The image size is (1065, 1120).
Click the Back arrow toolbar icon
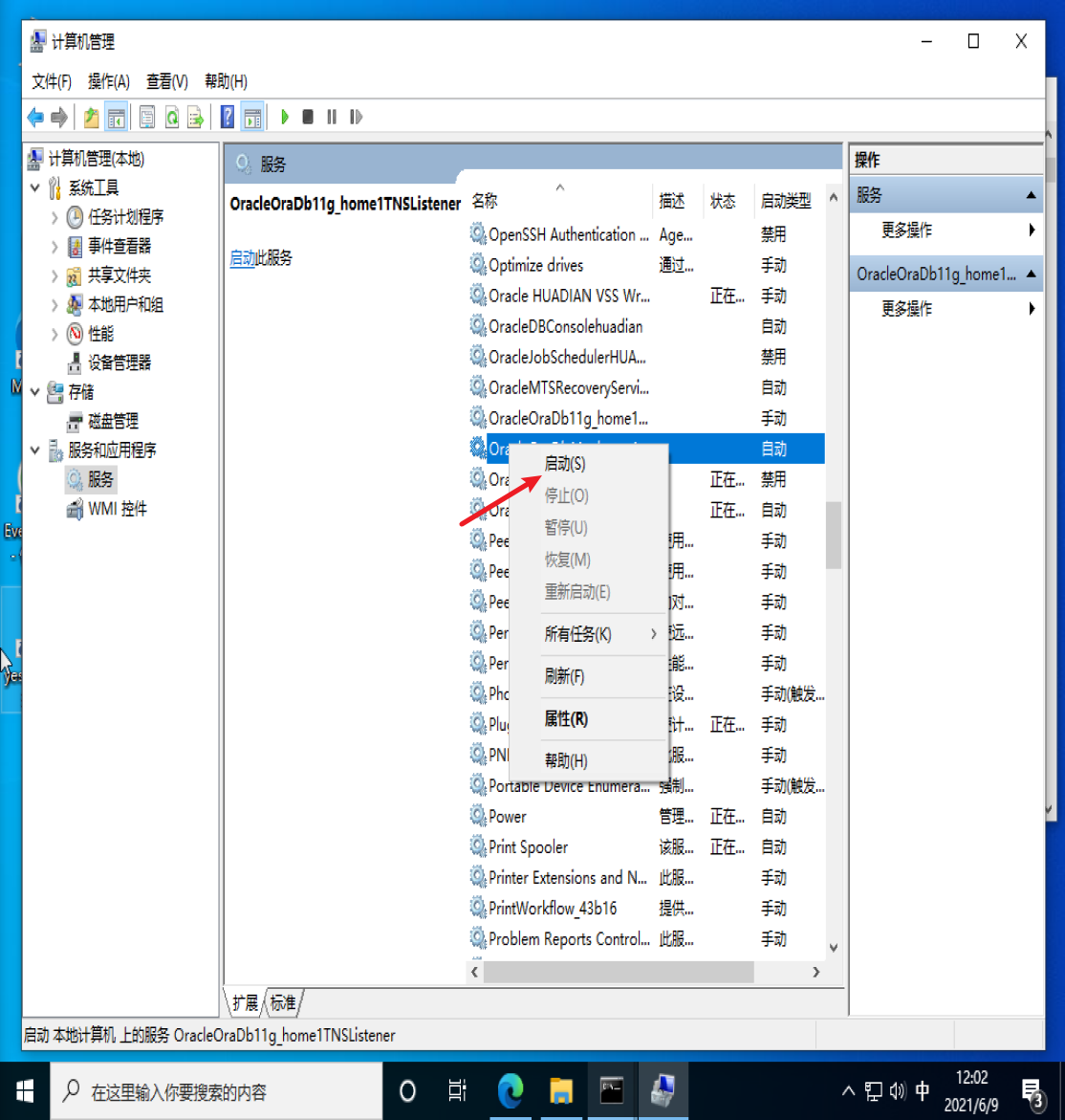point(35,117)
